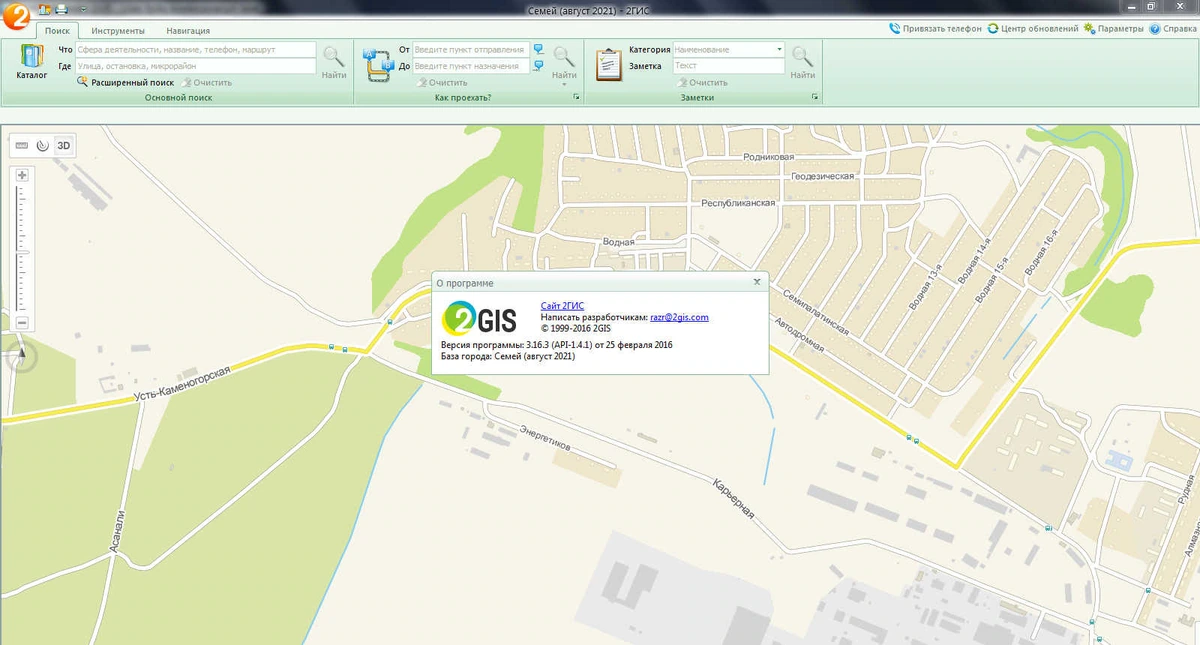Image resolution: width=1200 pixels, height=645 pixels.
Task: Click the 2GIS logo in the about dialog
Action: (x=480, y=318)
